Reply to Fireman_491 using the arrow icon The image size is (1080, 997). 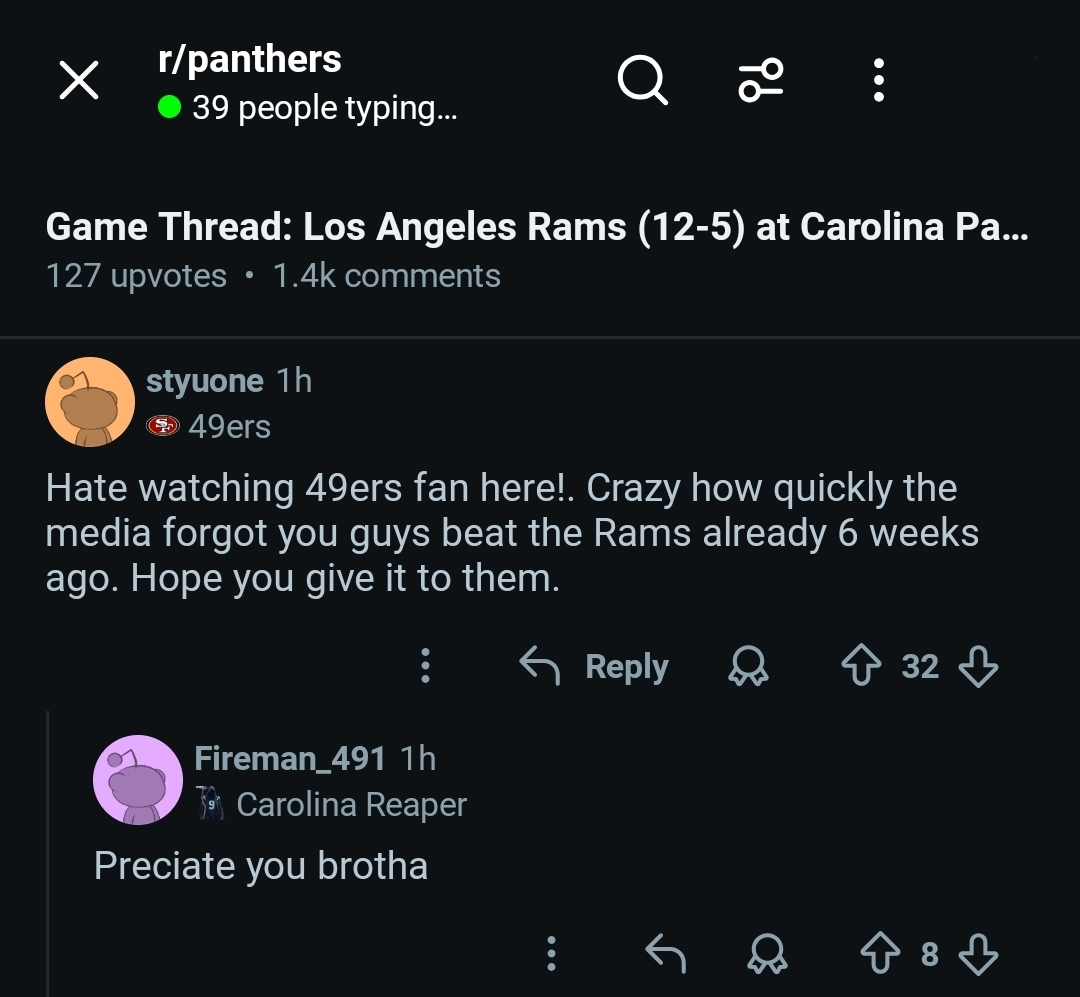tap(665, 954)
